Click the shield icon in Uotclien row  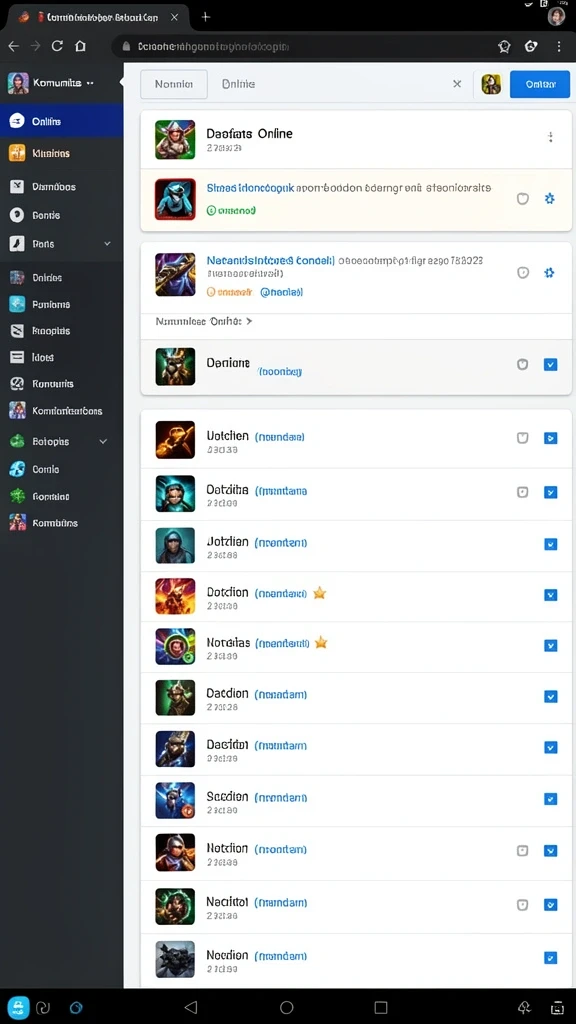click(x=522, y=438)
